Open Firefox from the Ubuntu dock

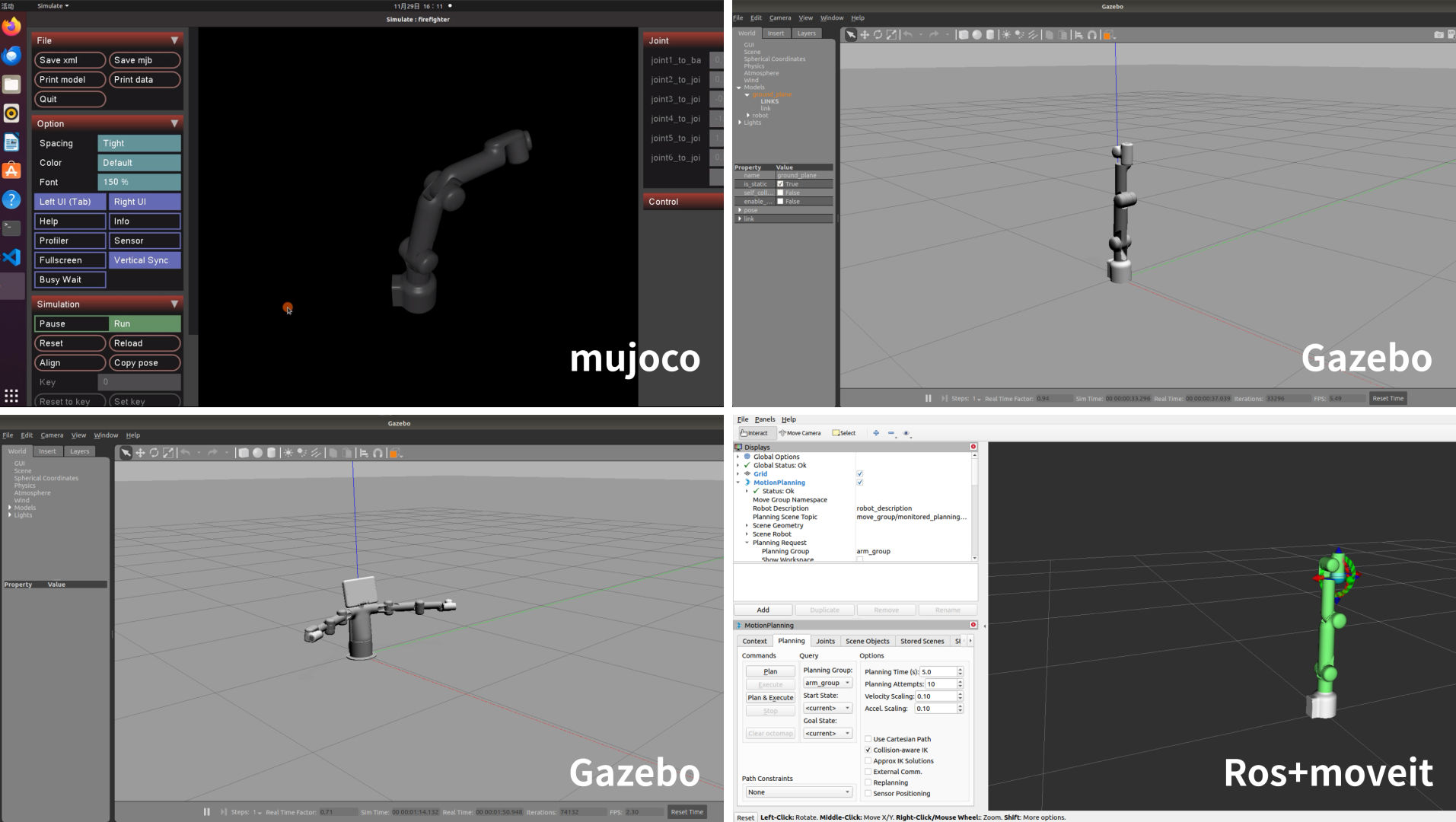(x=11, y=27)
